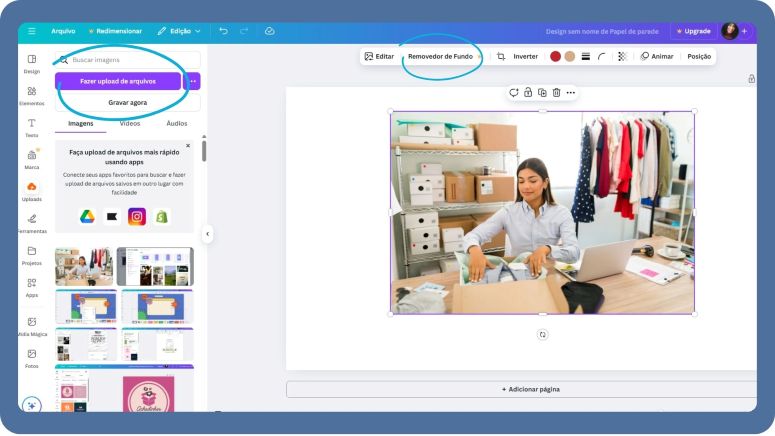
Task: Click the crop icon in toolbar
Action: click(x=501, y=57)
